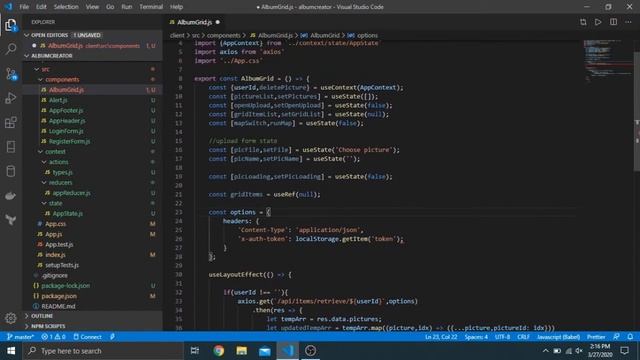Open File Explorer from the taskbar
This screenshot has width=640, height=360.
[x=242, y=351]
